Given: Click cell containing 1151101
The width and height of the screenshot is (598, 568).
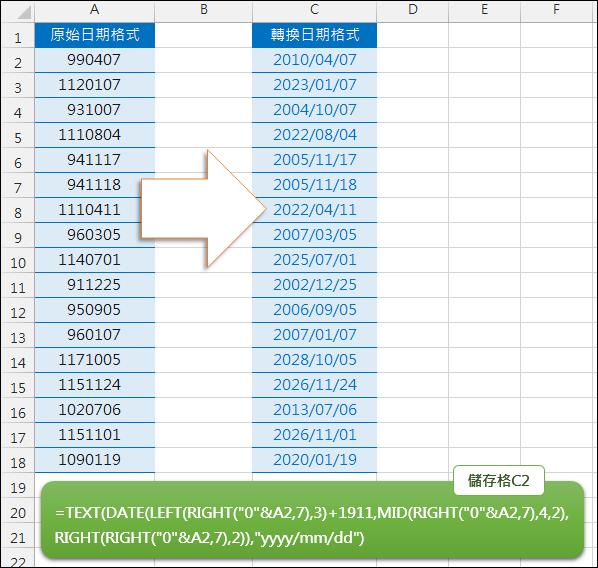Looking at the screenshot, I should click(95, 435).
